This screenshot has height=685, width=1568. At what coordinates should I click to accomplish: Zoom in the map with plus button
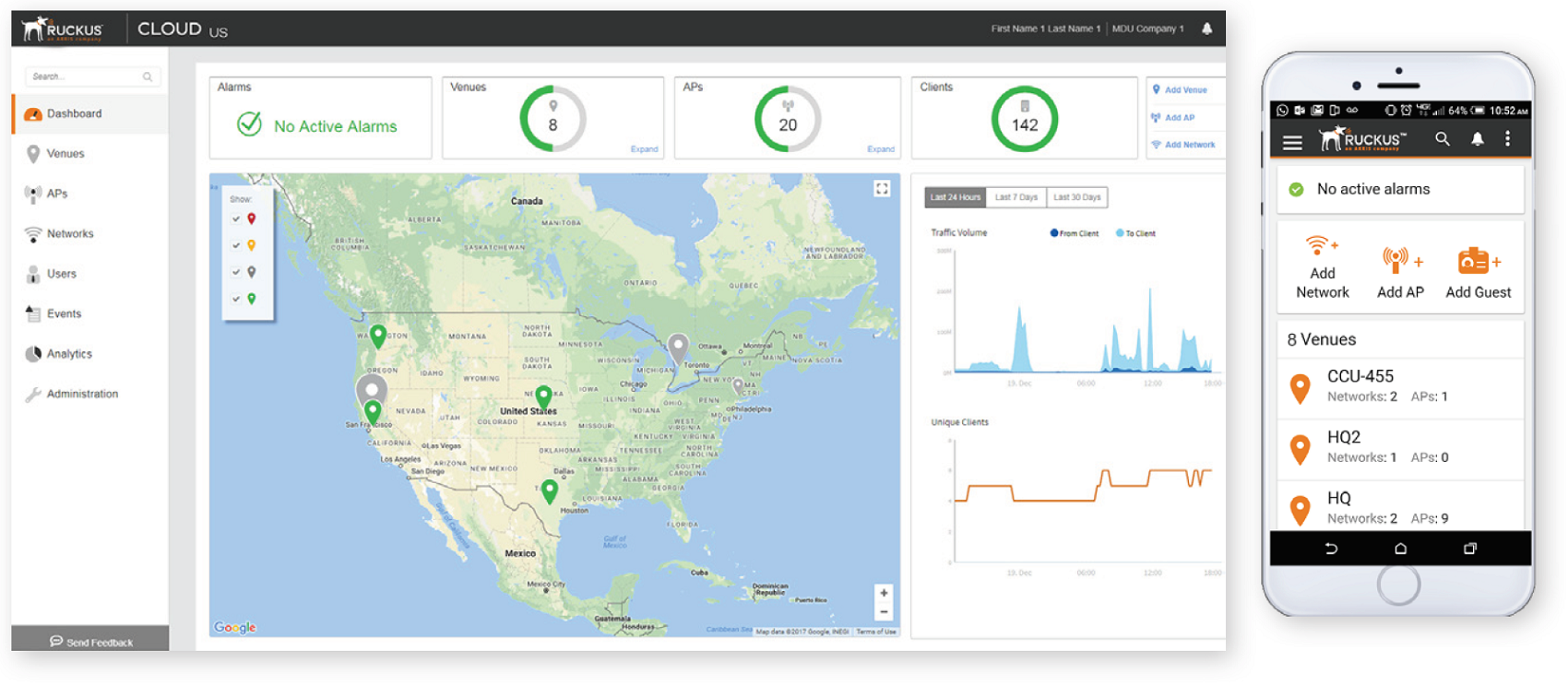pyautogui.click(x=884, y=594)
